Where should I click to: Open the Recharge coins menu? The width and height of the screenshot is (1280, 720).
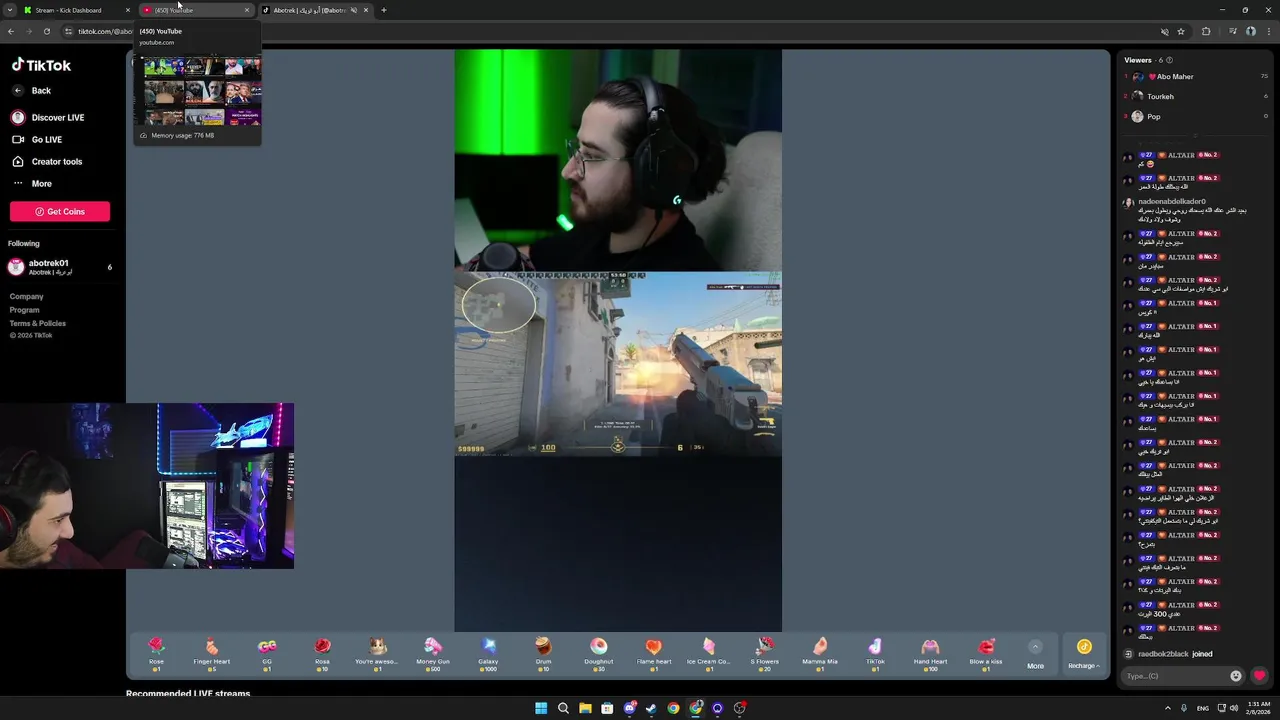tap(1084, 654)
